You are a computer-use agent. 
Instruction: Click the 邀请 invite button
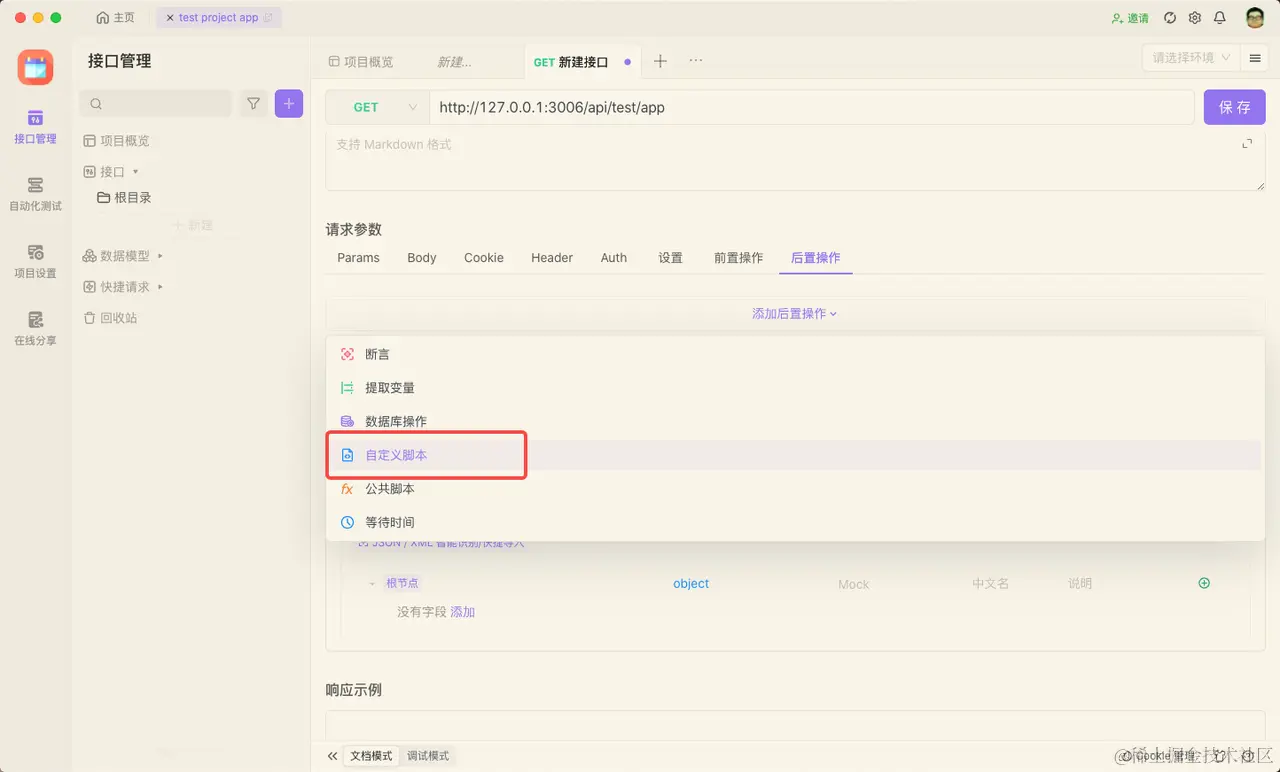pyautogui.click(x=1130, y=18)
